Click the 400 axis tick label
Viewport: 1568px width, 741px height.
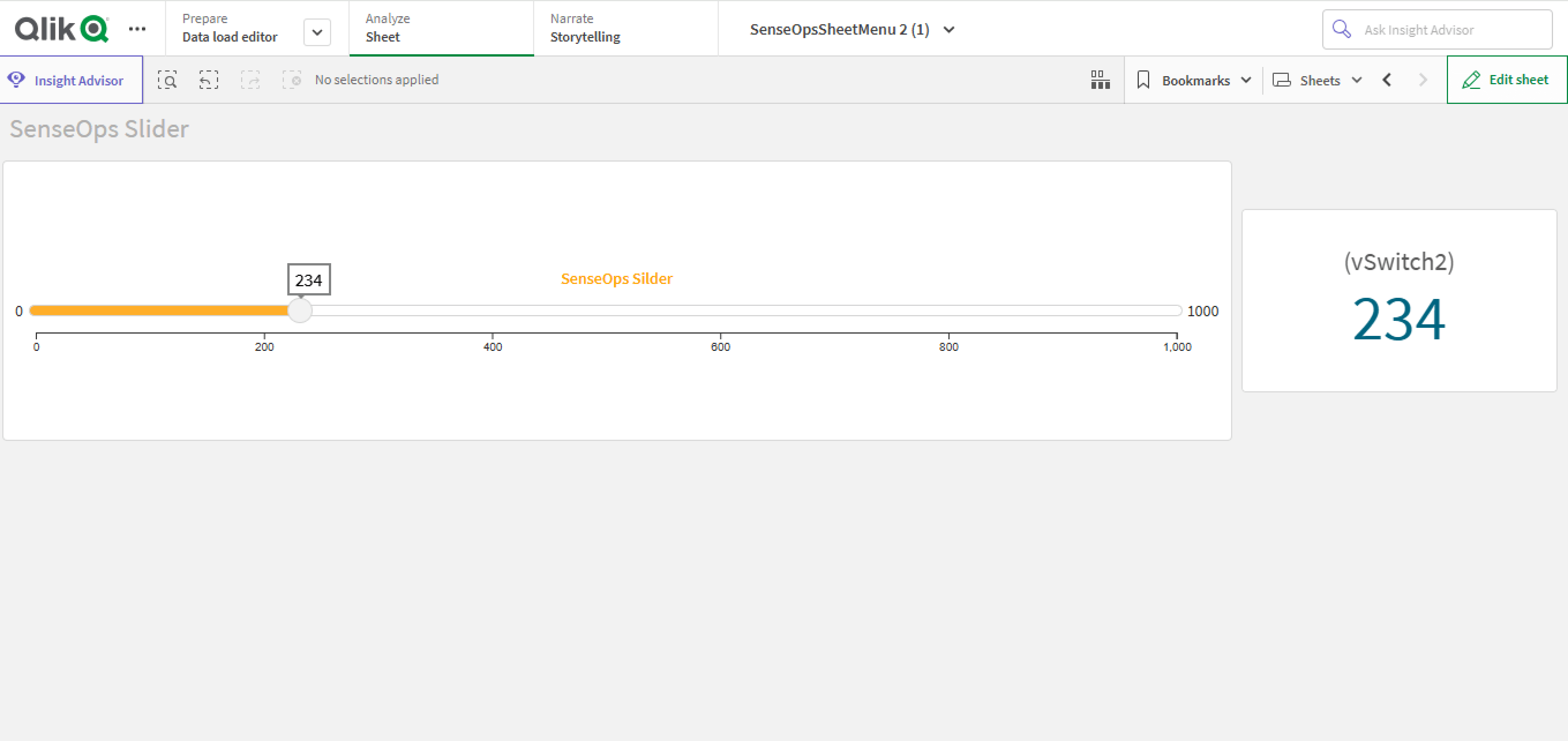[x=492, y=347]
